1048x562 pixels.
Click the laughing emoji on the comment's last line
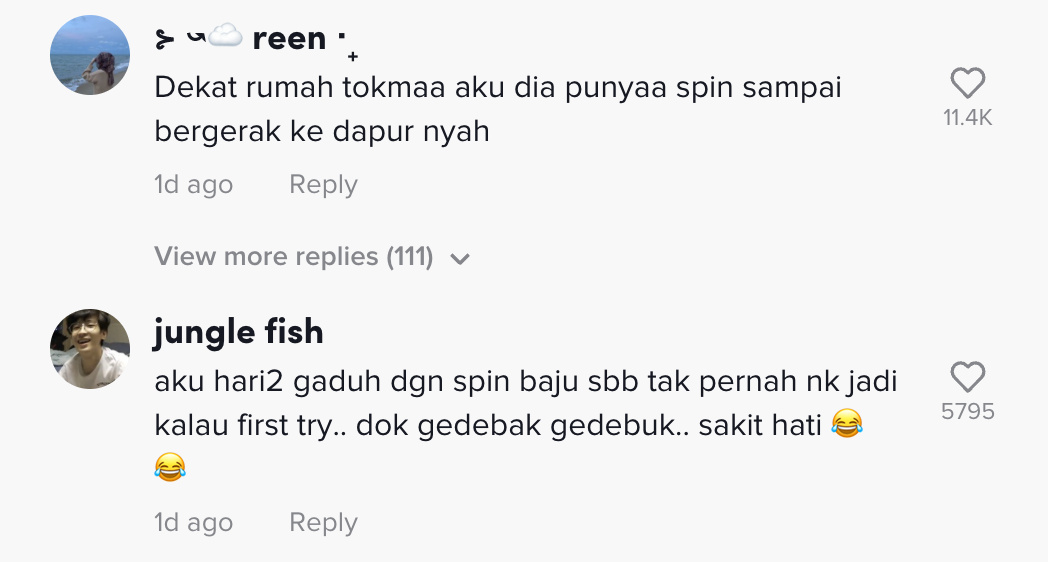click(170, 467)
